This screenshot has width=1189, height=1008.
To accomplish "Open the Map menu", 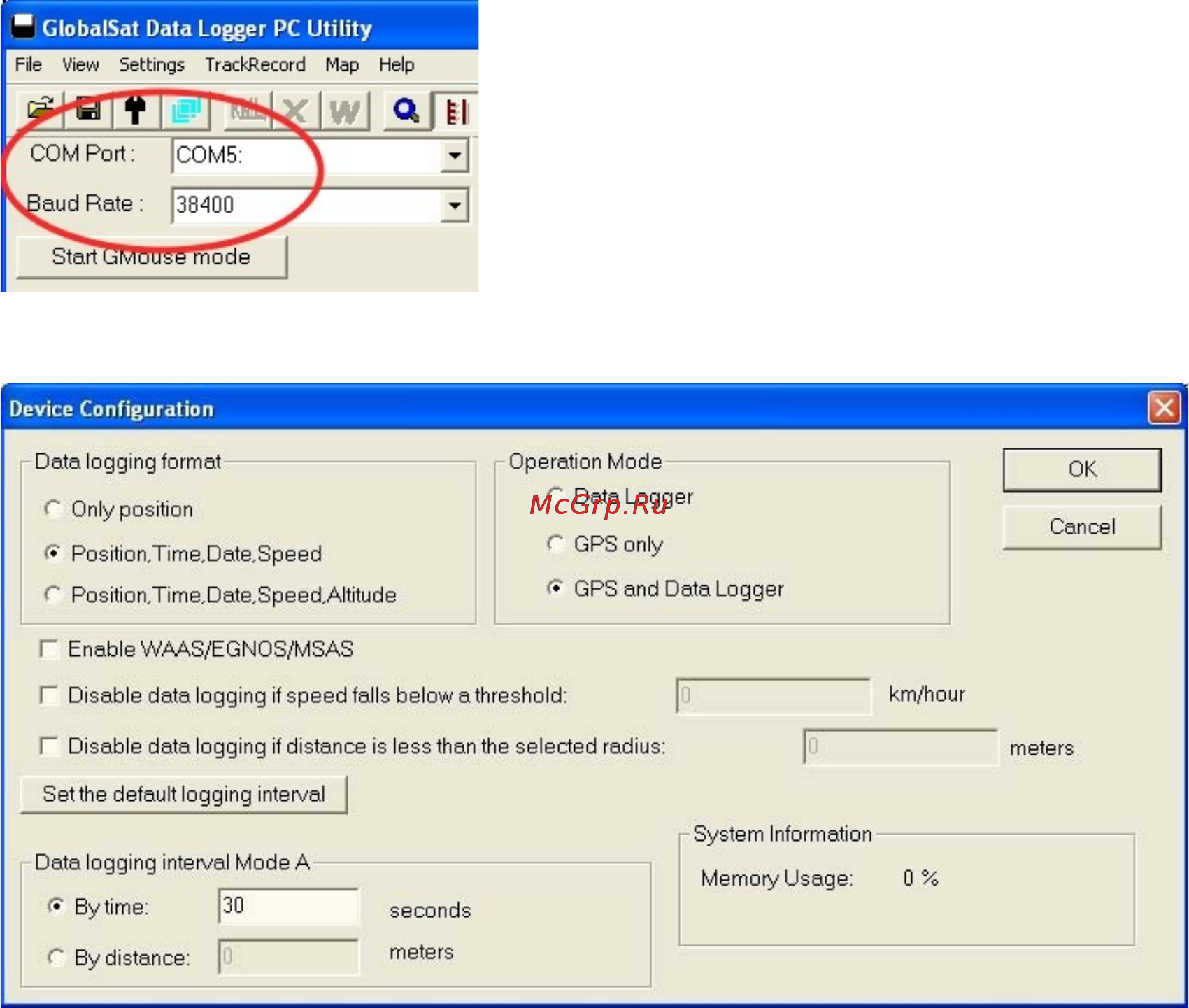I will (342, 65).
